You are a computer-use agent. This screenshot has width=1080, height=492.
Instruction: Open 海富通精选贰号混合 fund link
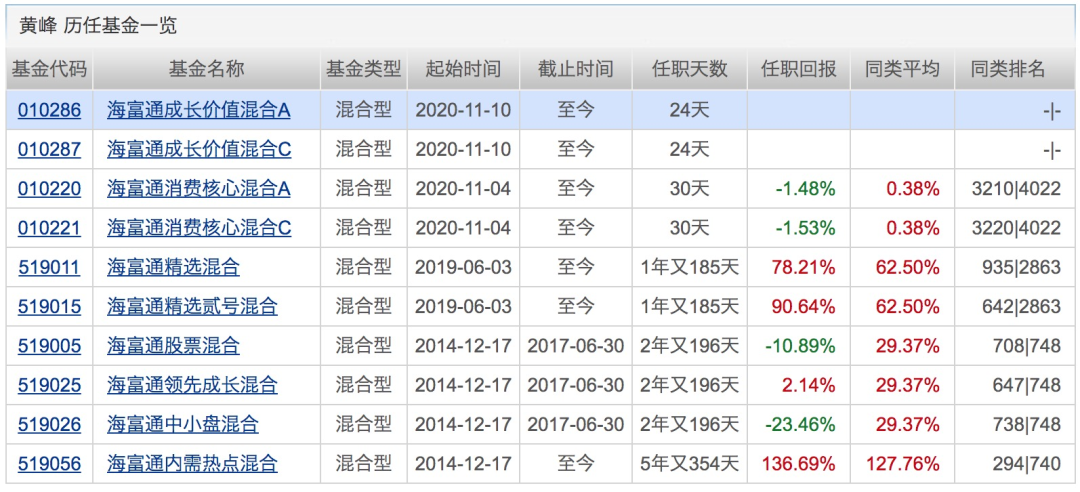pyautogui.click(x=192, y=307)
